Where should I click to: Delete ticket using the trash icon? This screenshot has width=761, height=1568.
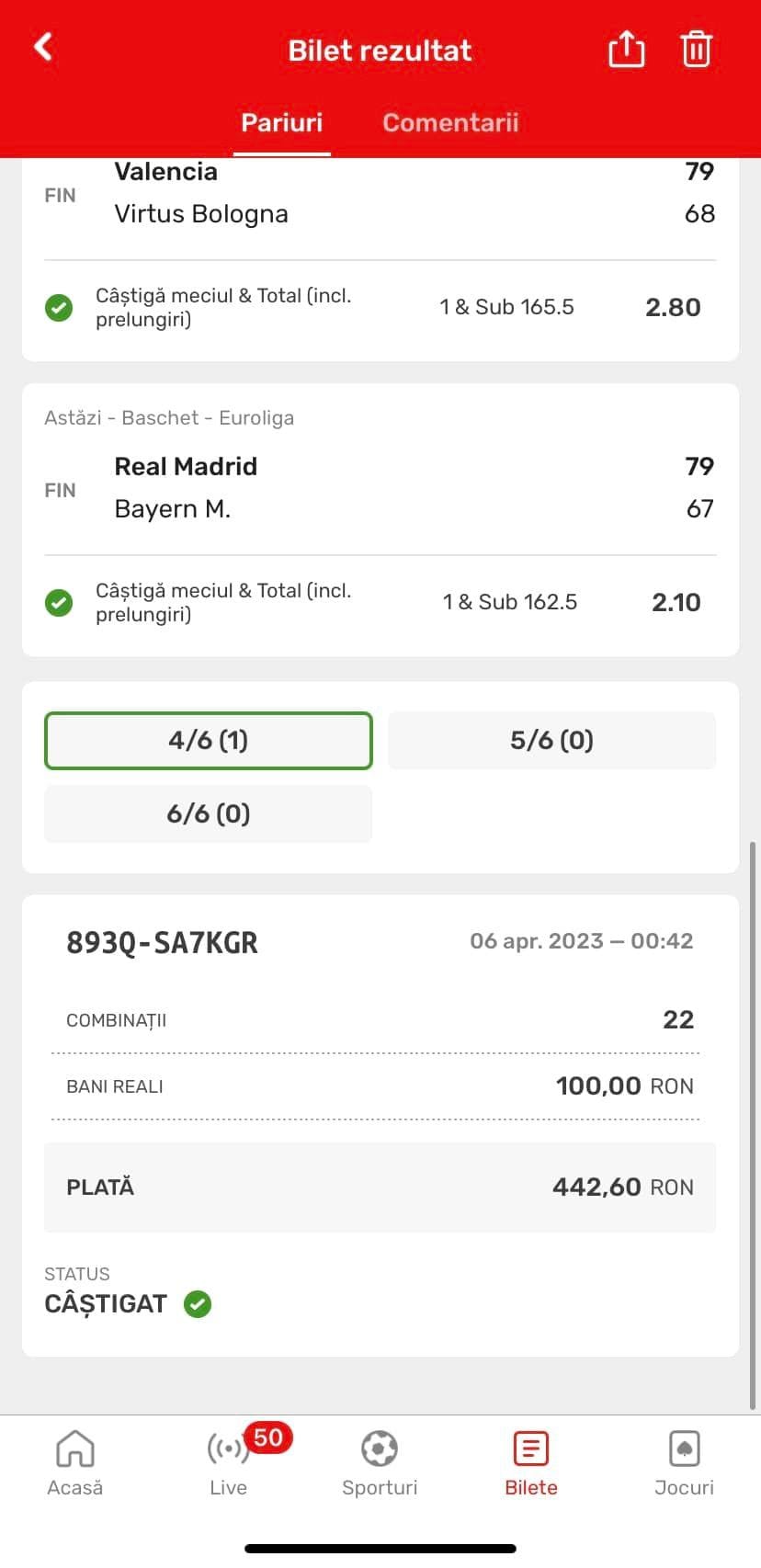point(696,49)
